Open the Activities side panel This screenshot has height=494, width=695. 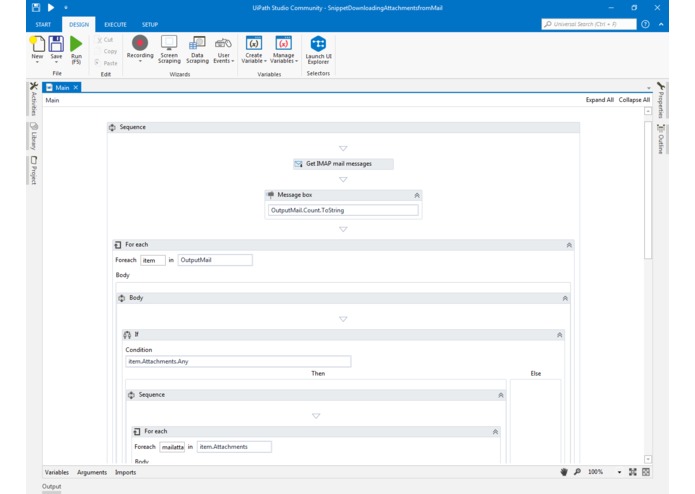[34, 98]
